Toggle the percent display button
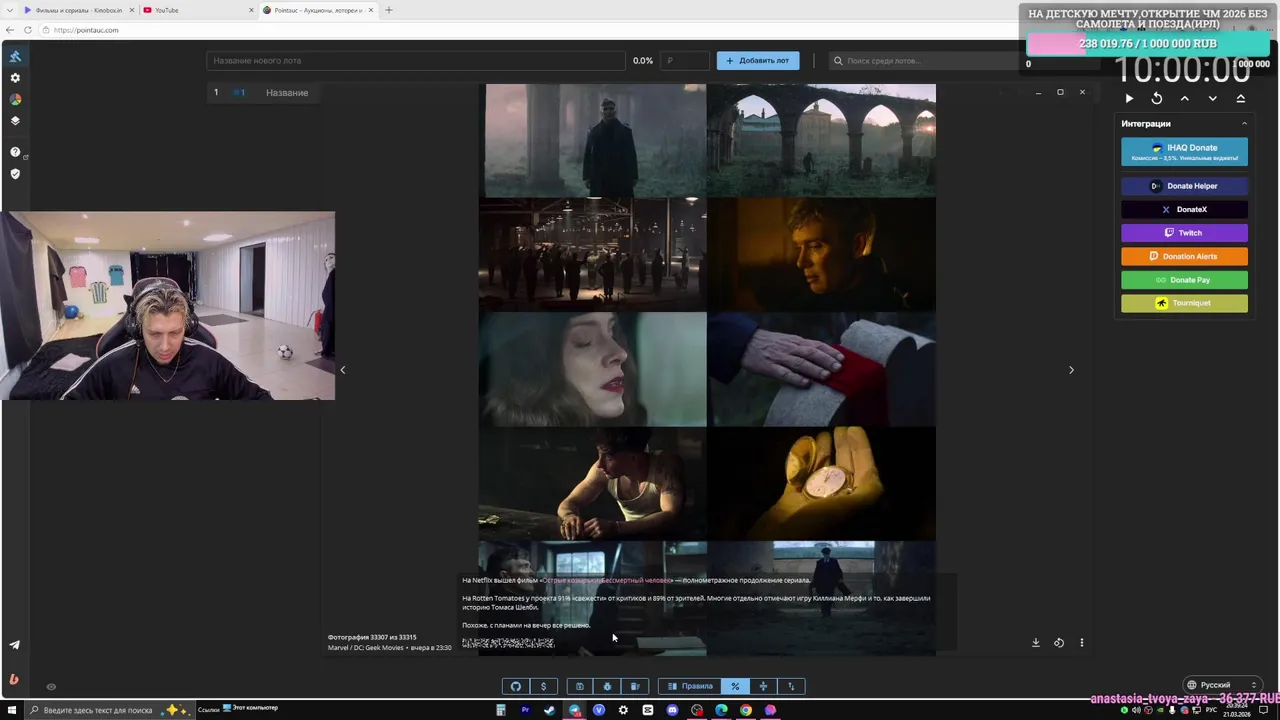This screenshot has width=1280, height=720. pos(735,686)
